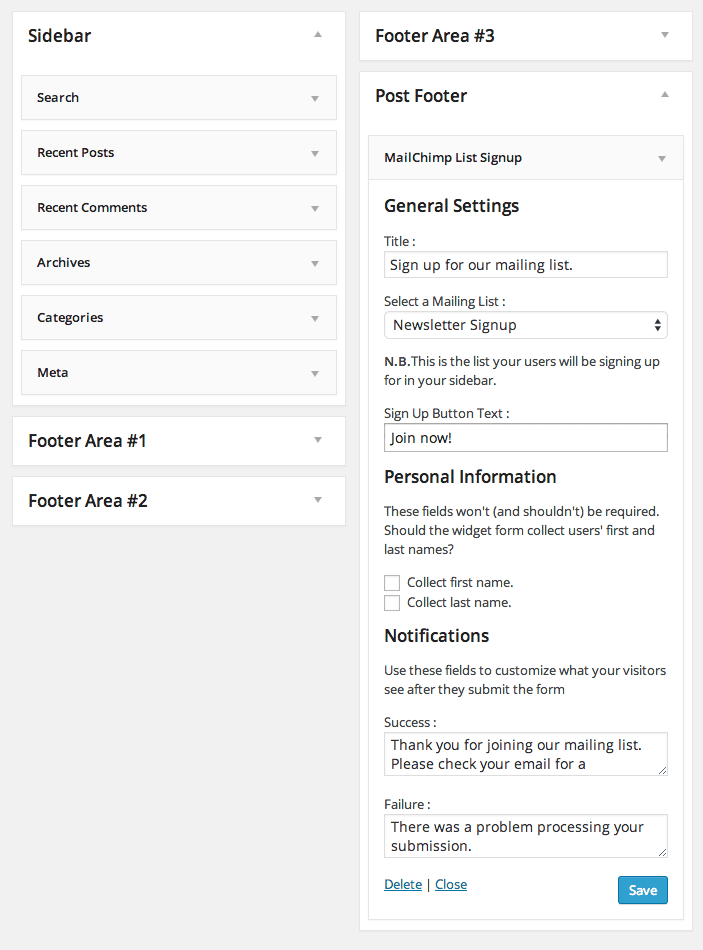Expand the Footer Area #1 panel
This screenshot has width=703, height=950.
tap(318, 440)
